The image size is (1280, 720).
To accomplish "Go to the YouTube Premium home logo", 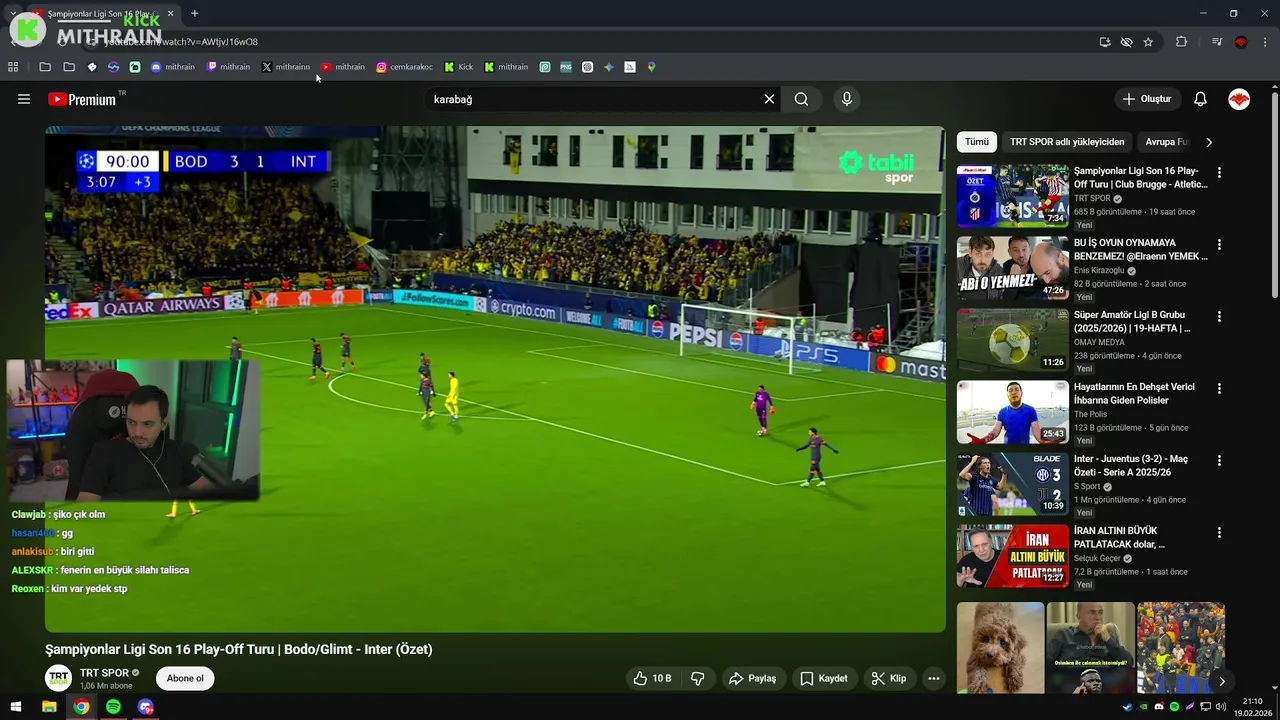I will [81, 99].
